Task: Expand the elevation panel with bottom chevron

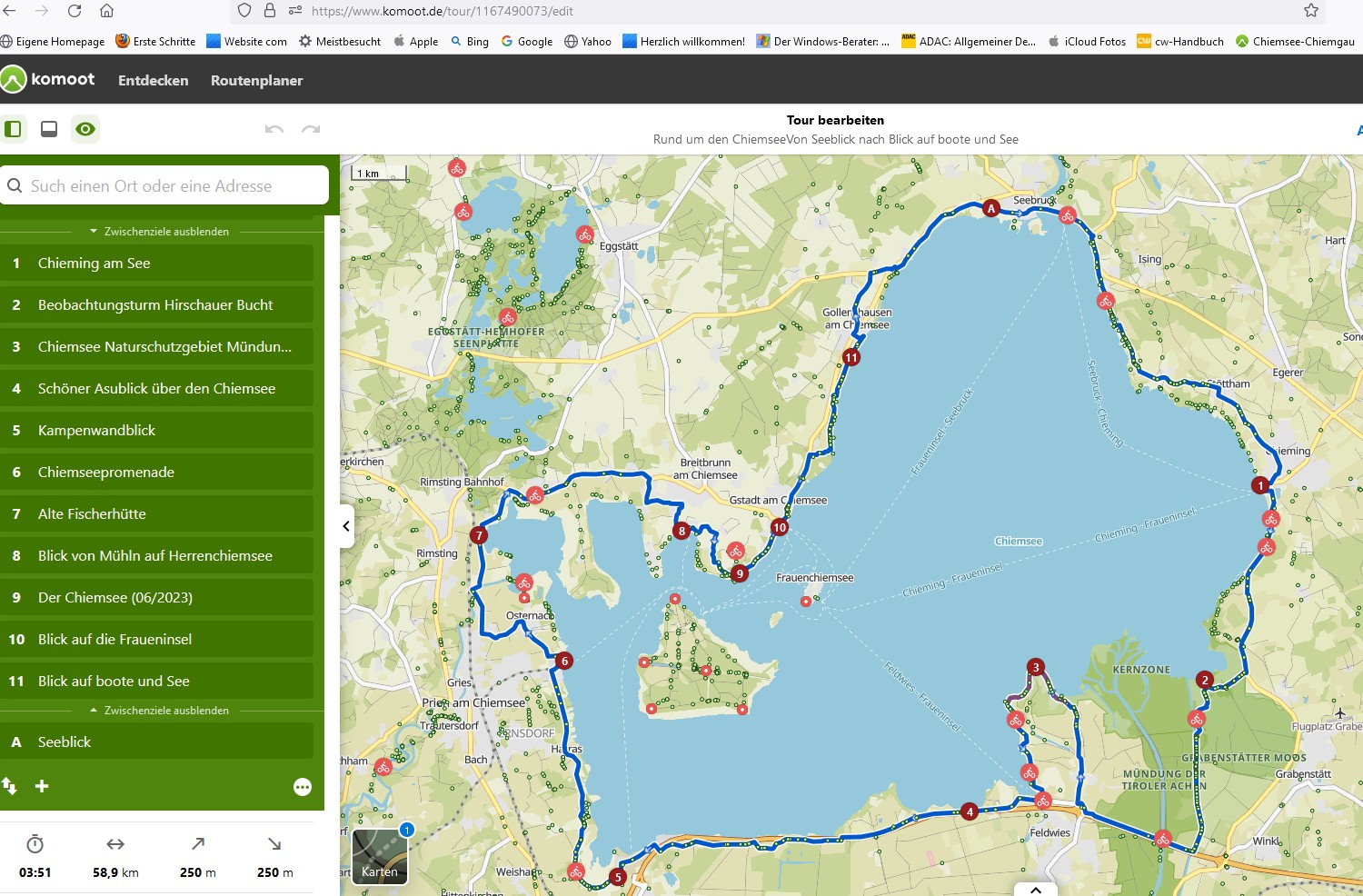Action: pos(1036,889)
